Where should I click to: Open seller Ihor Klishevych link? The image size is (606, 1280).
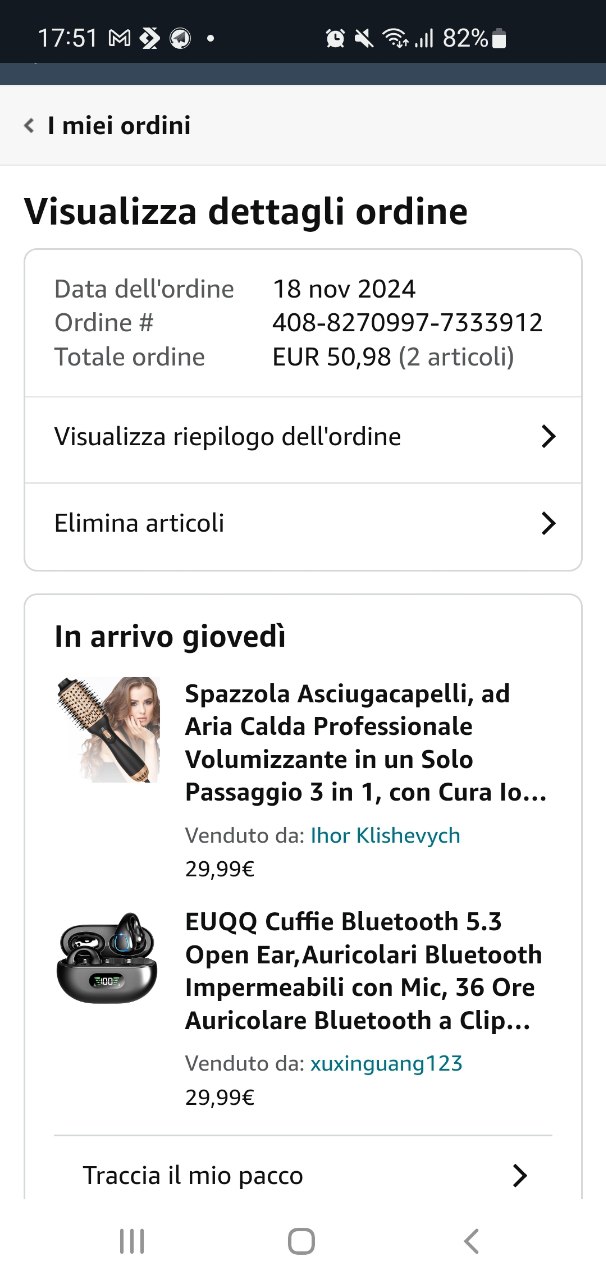click(x=385, y=835)
